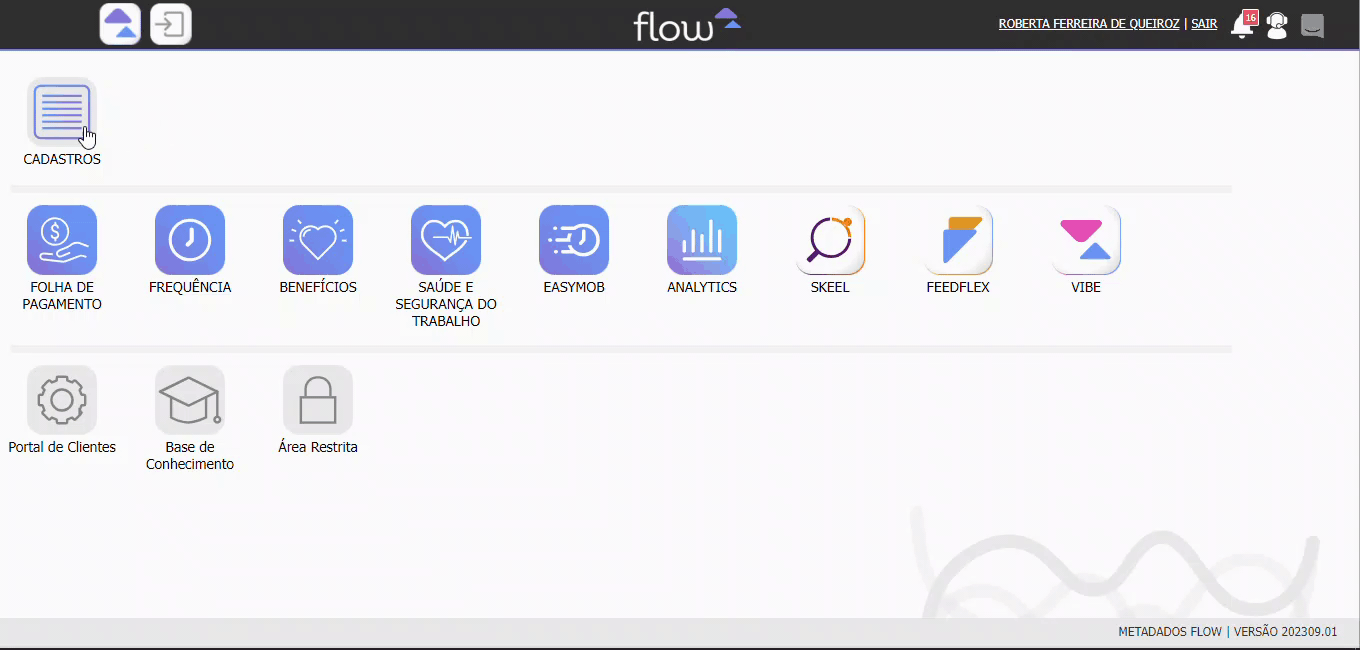1360x650 pixels.
Task: Open the Benefícios heart icon
Action: pyautogui.click(x=318, y=240)
